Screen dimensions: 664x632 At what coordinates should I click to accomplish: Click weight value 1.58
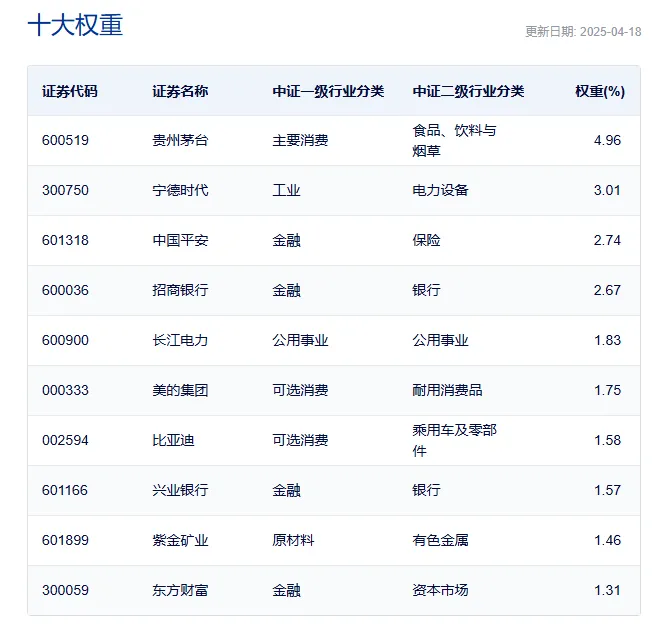(x=607, y=440)
